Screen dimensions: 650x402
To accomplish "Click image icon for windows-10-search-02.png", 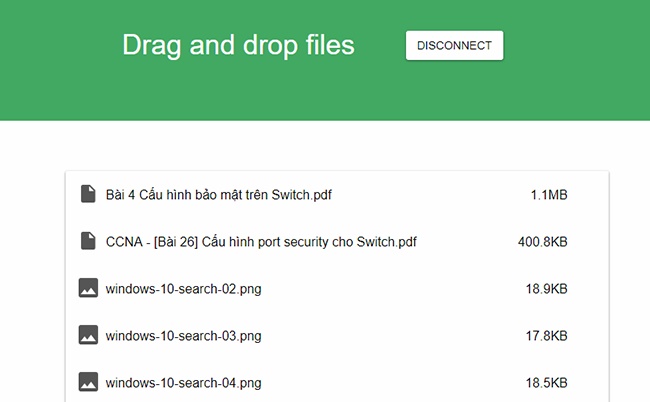I will tap(88, 288).
